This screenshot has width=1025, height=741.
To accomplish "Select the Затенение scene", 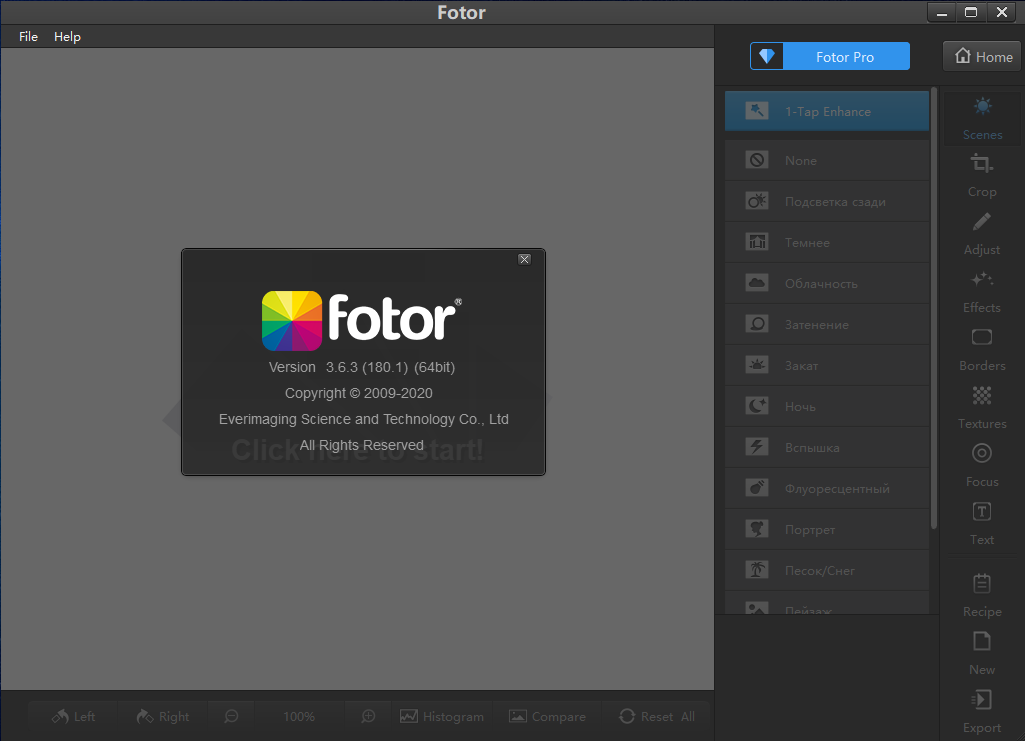I will click(827, 324).
